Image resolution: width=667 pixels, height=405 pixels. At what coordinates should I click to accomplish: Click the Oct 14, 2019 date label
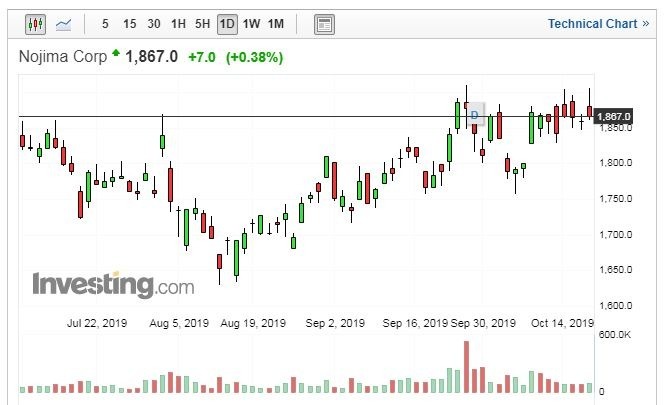(562, 323)
